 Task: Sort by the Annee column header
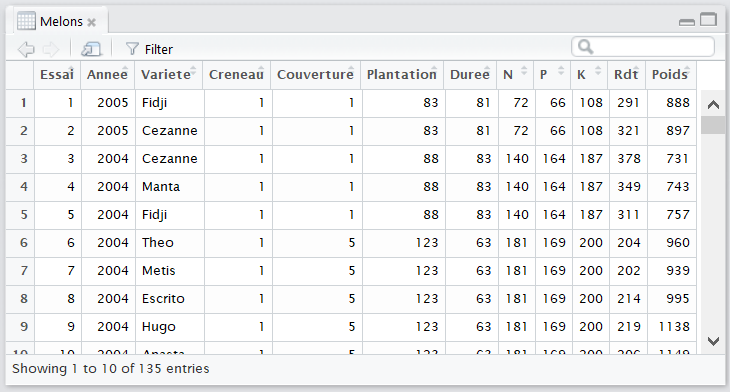pos(108,74)
